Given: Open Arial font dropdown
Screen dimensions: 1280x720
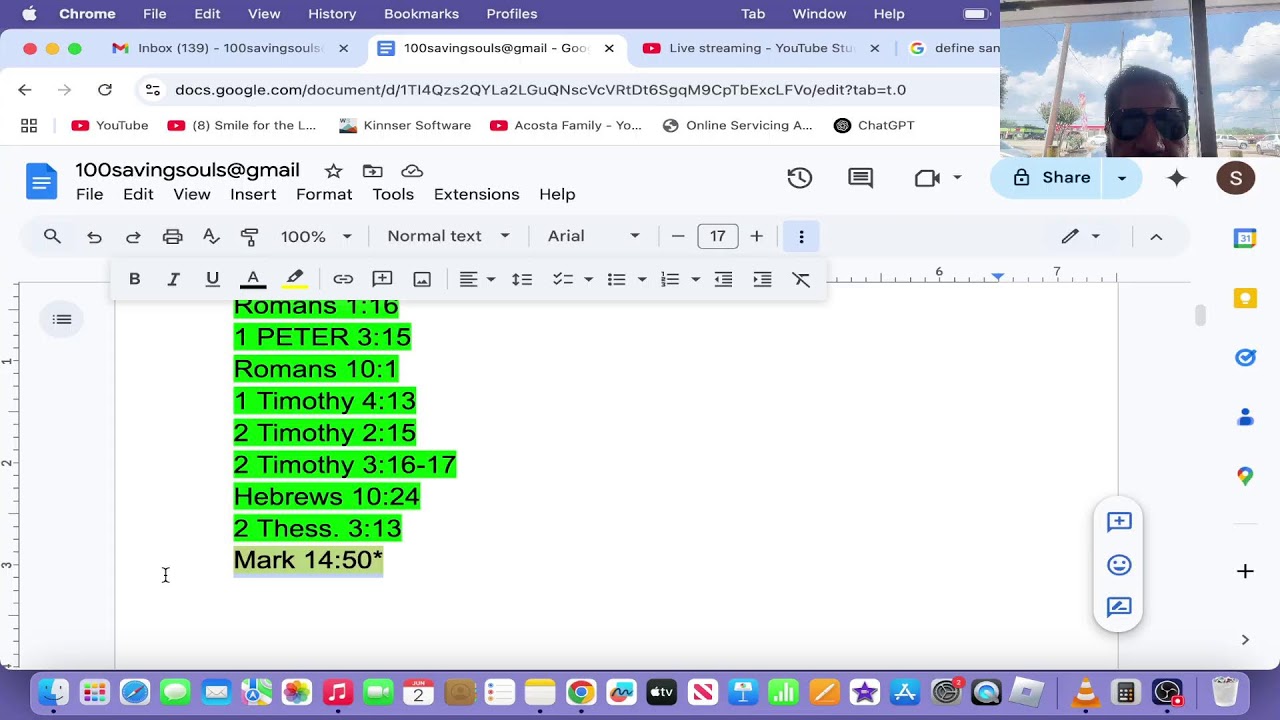Looking at the screenshot, I should 593,236.
